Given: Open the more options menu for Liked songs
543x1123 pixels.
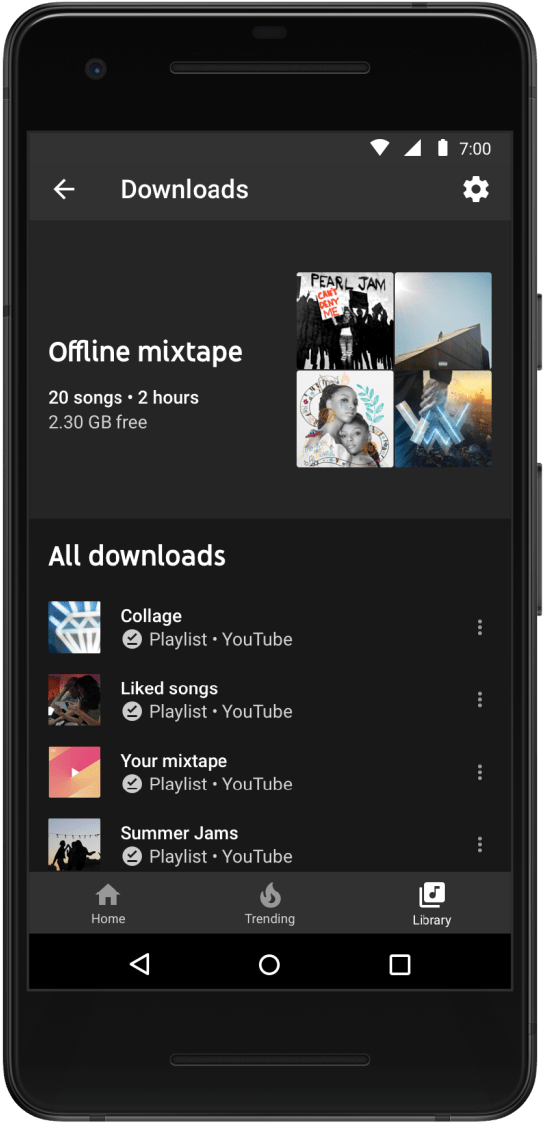Looking at the screenshot, I should (479, 700).
